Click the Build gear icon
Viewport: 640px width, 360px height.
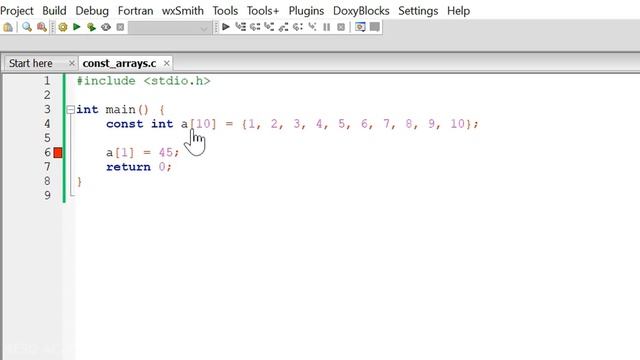click(x=63, y=27)
